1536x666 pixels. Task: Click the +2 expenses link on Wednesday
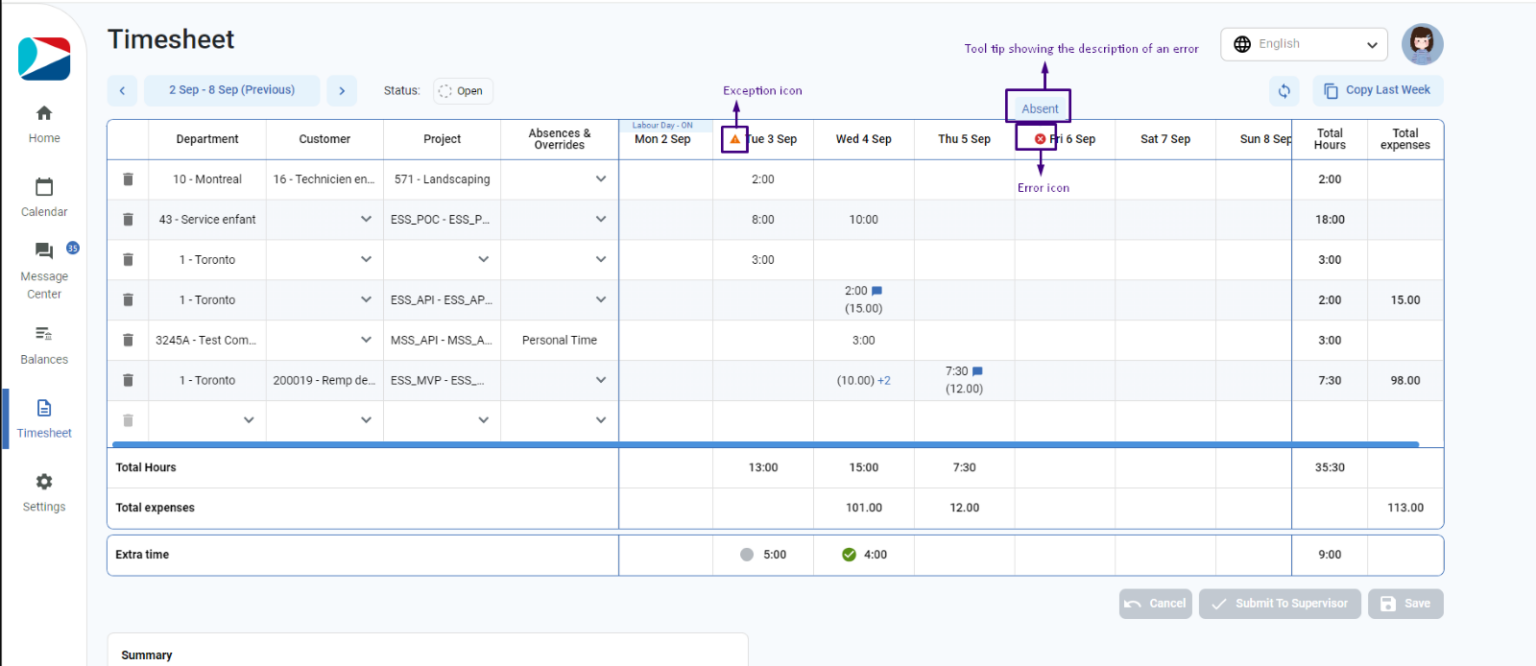tap(884, 380)
